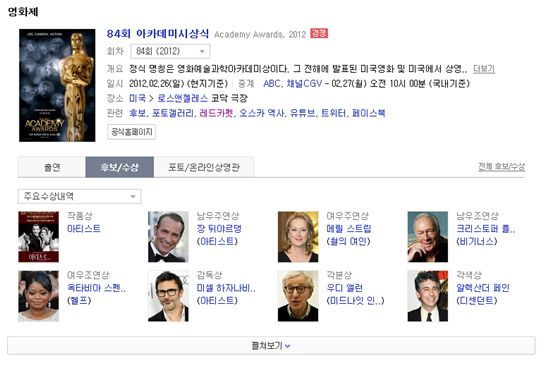
Task: Click the 여우주연상 winner's photo
Action: 298,237
